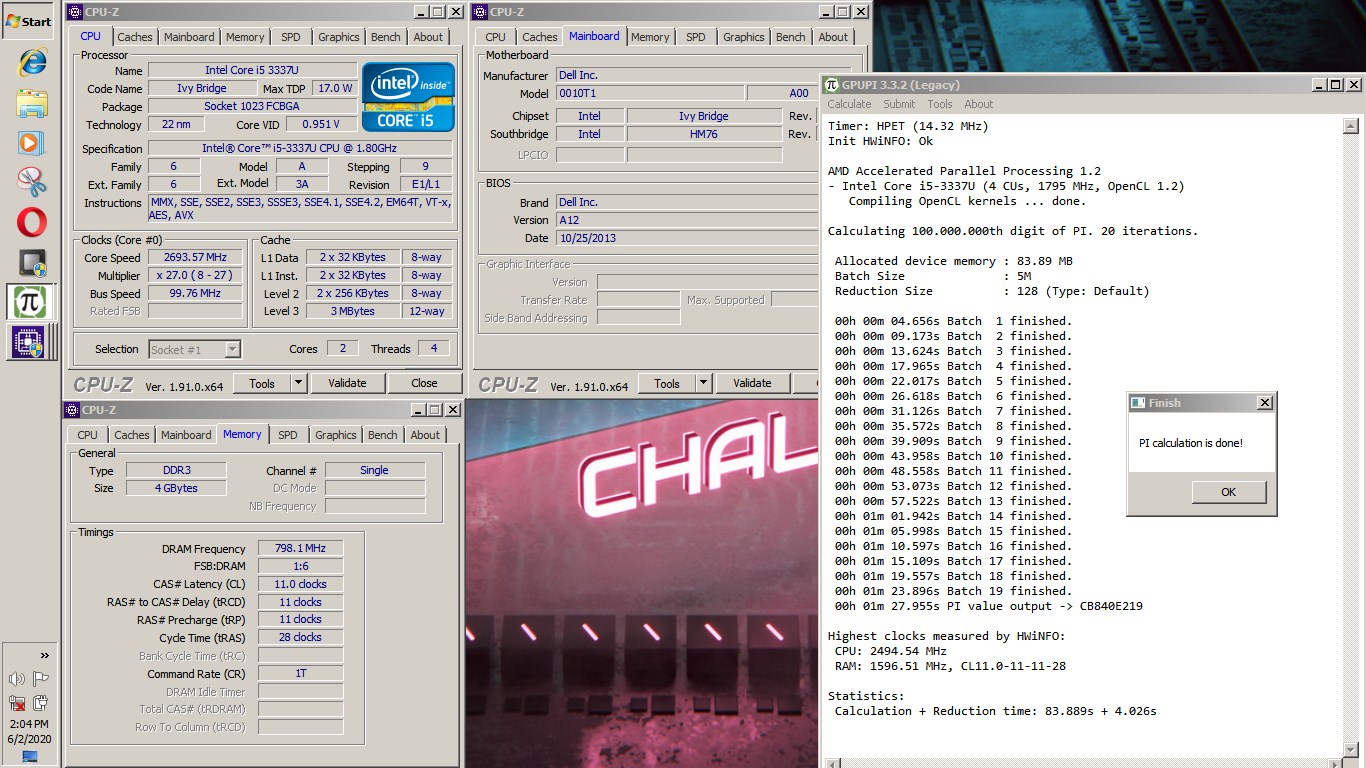Select the Bench tab in the CPU-Z Memory window
The width and height of the screenshot is (1366, 768).
(382, 435)
